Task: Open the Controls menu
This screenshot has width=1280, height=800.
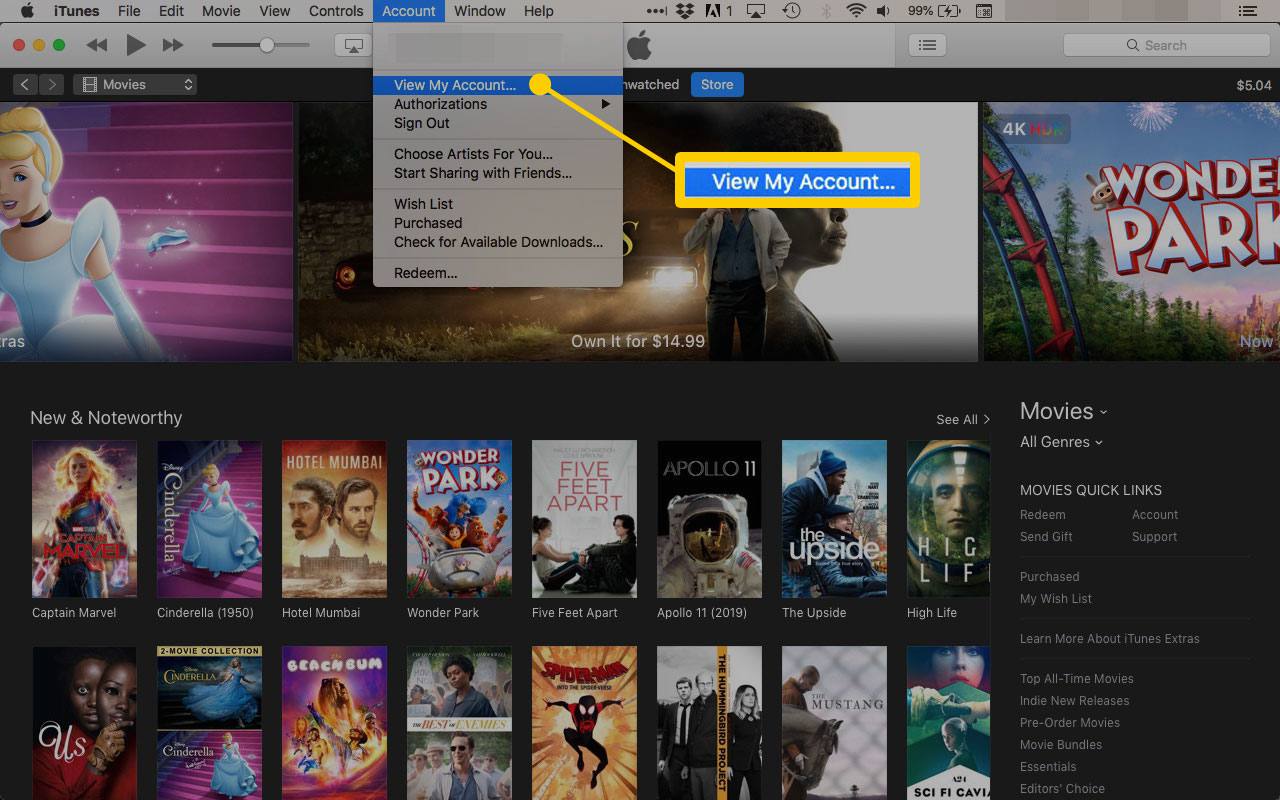Action: click(336, 11)
